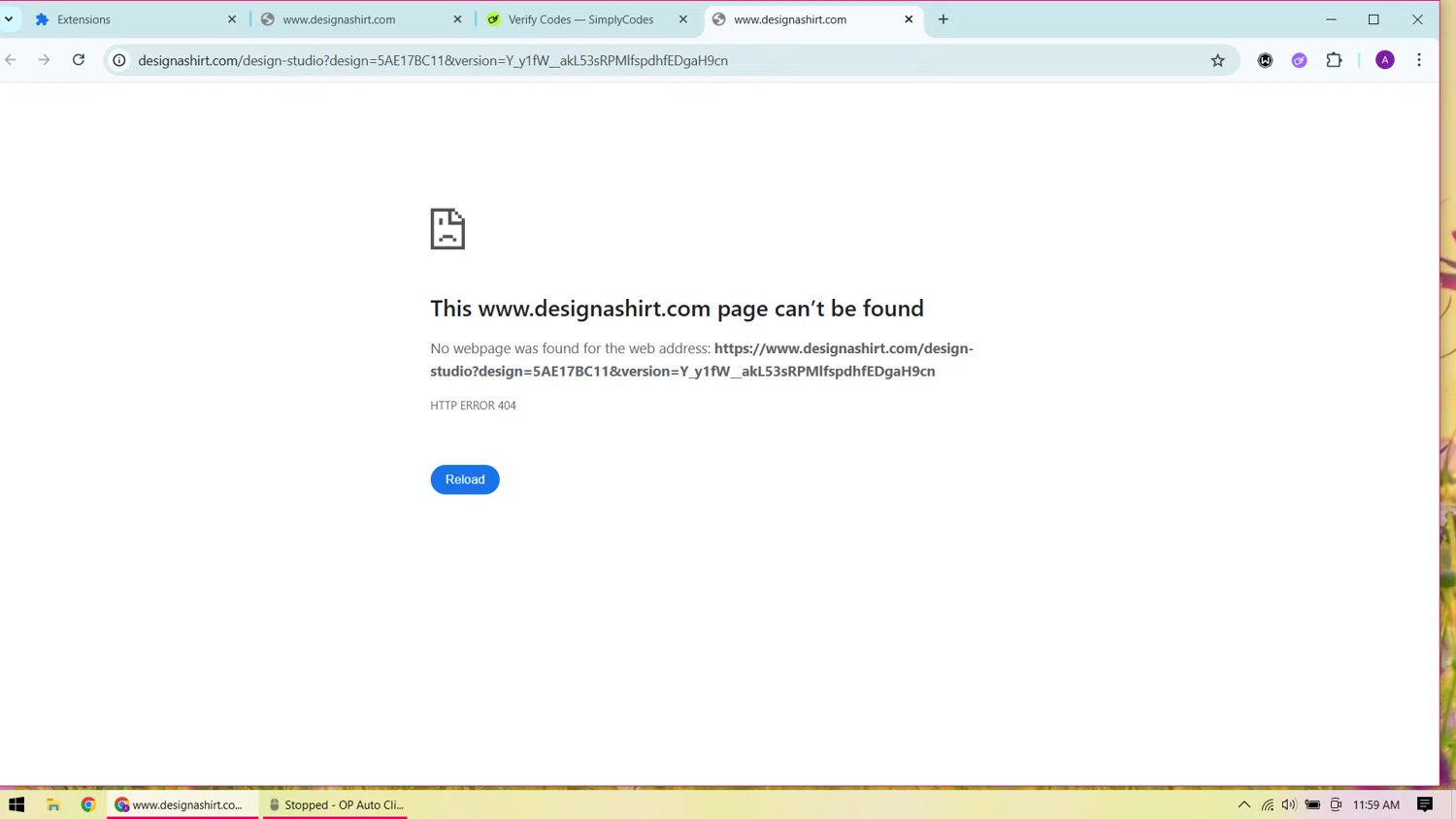Click the Chrome icon in taskbar
Screen dimensions: 1456x819
click(x=88, y=804)
